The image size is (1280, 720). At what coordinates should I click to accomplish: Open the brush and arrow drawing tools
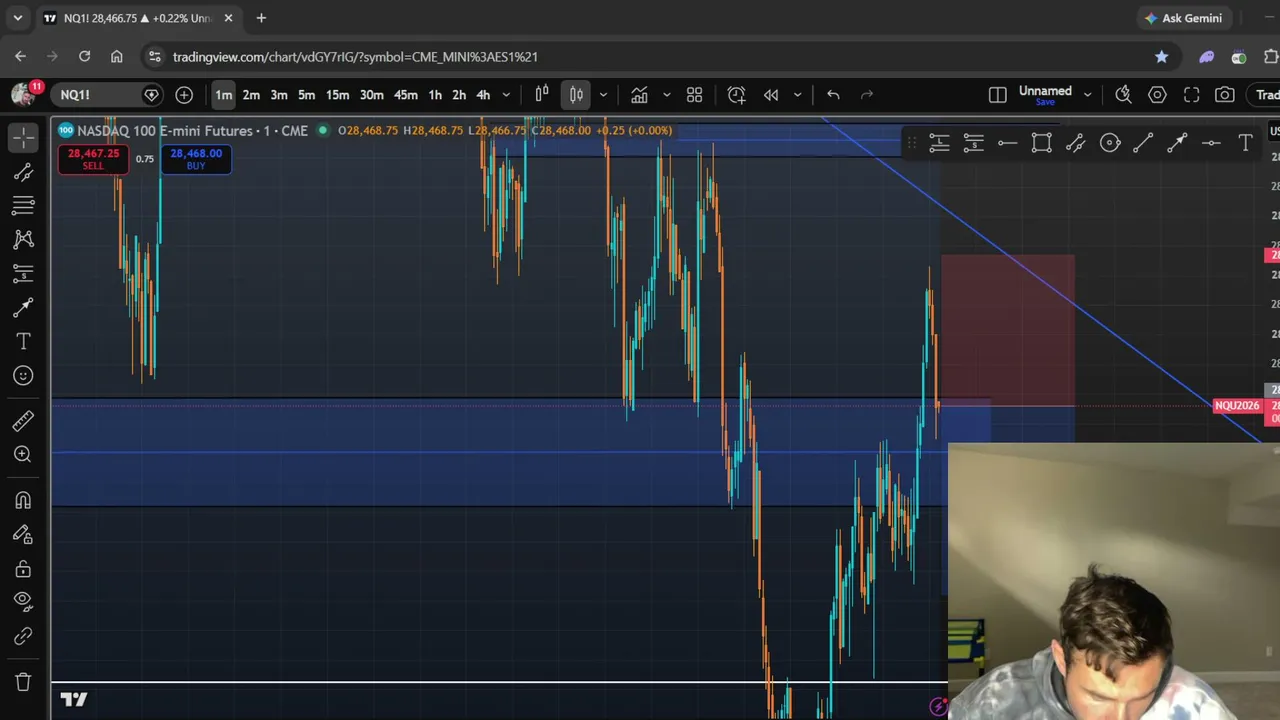click(23, 307)
